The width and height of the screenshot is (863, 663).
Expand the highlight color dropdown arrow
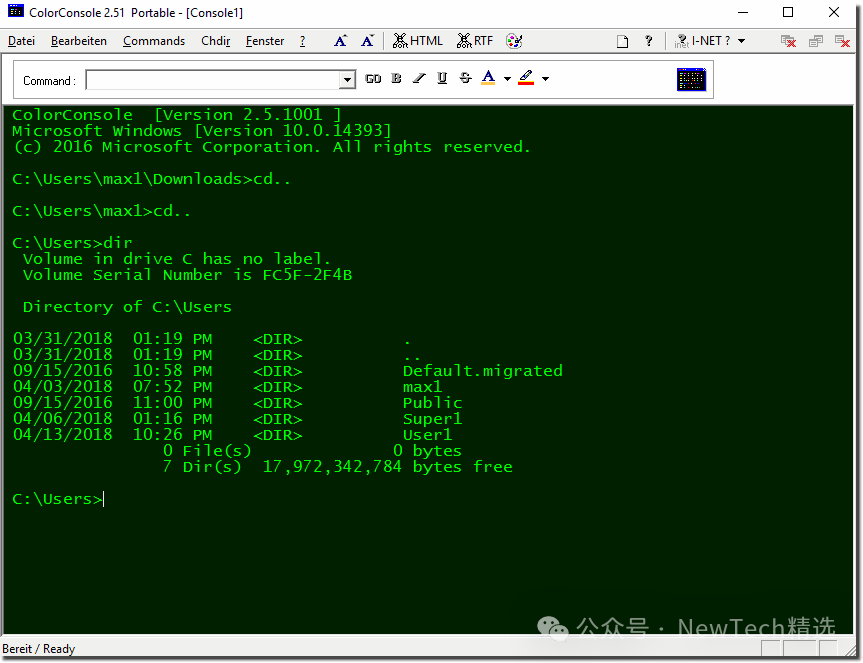[x=545, y=79]
